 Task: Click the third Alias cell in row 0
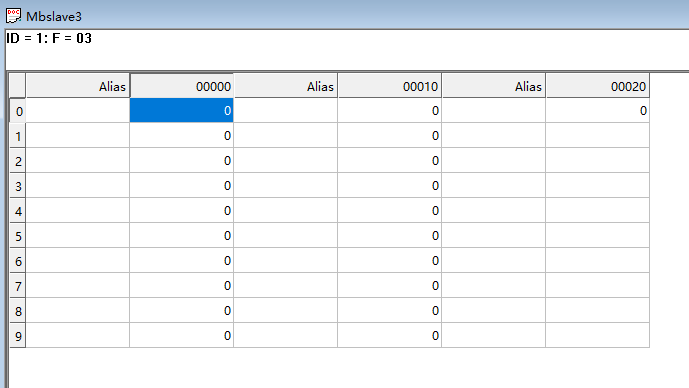[x=493, y=110]
